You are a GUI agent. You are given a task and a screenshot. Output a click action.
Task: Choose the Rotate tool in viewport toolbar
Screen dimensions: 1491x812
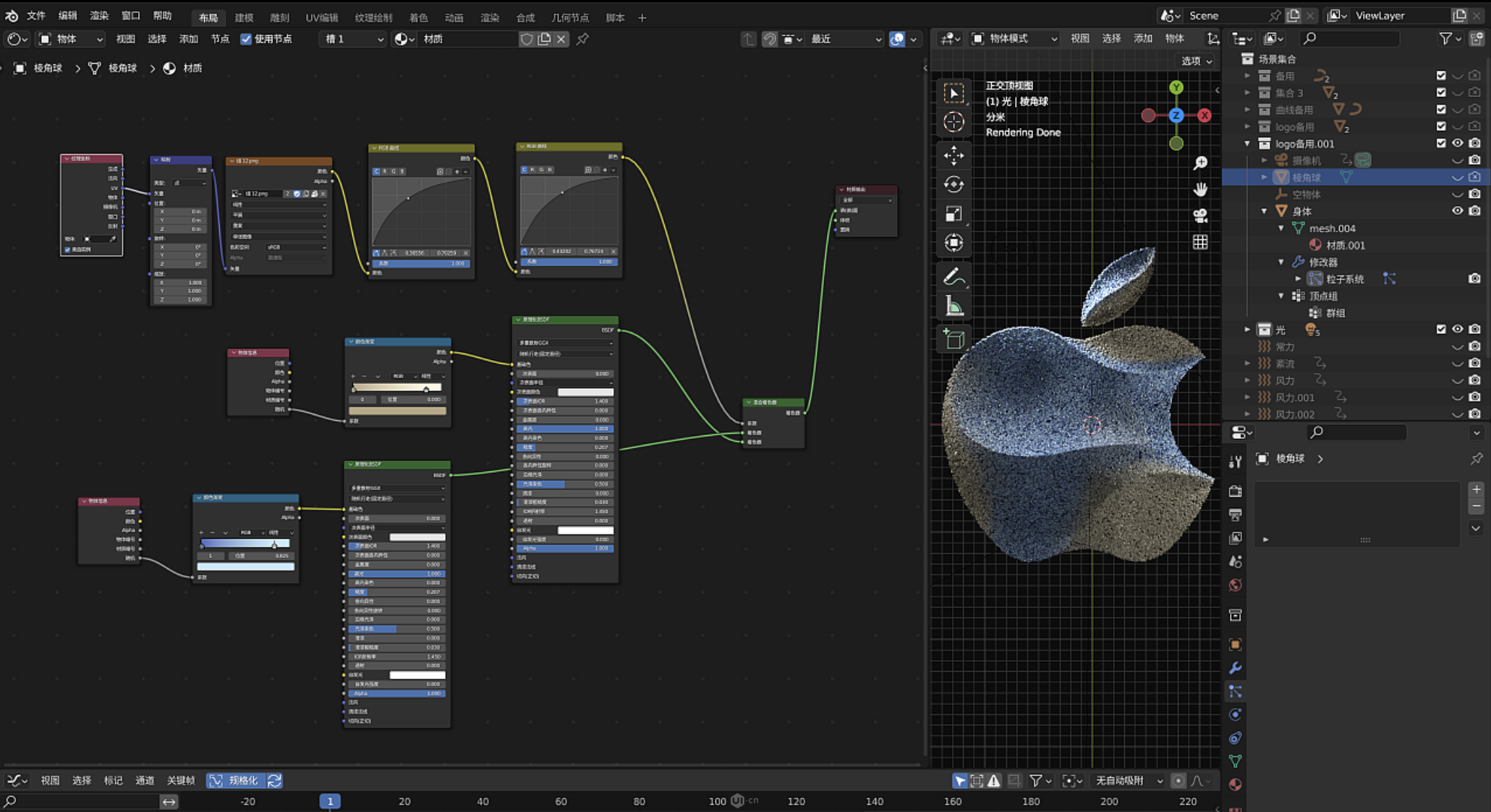pos(953,184)
